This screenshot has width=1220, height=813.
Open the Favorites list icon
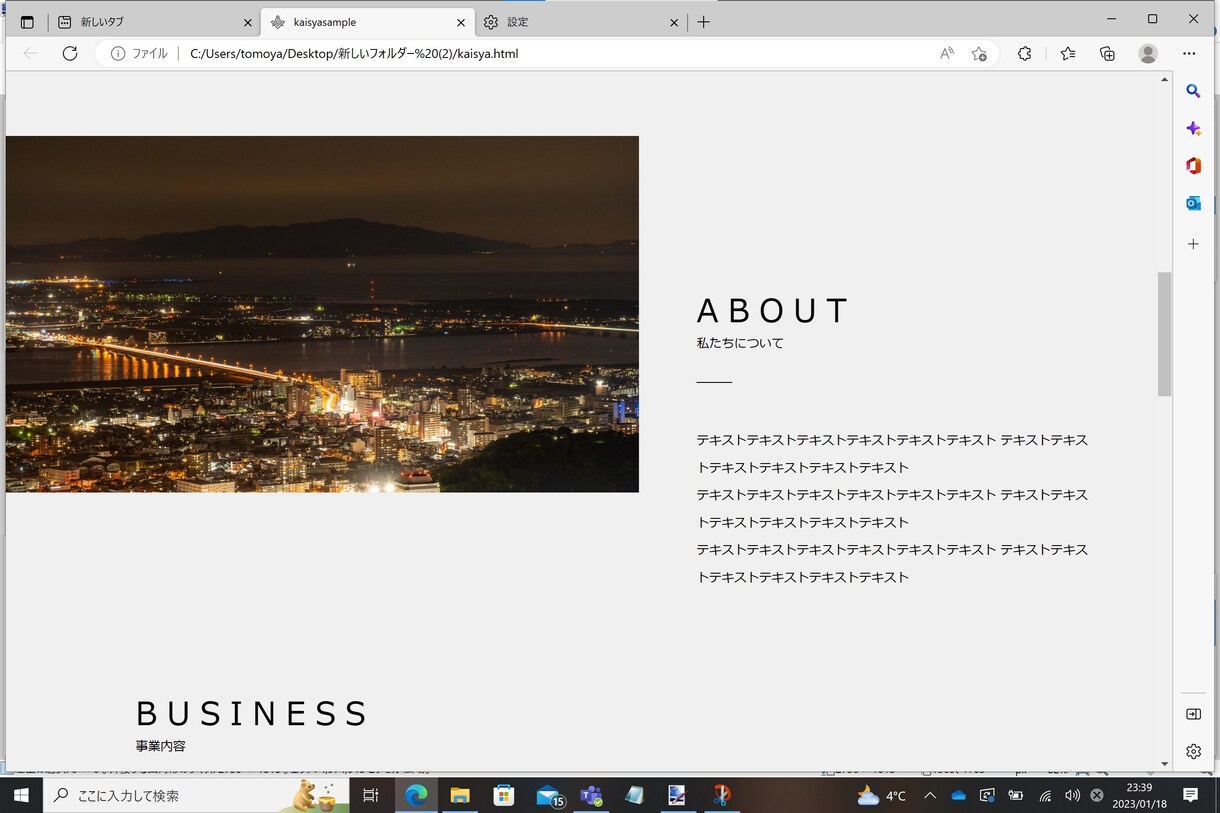(1068, 53)
